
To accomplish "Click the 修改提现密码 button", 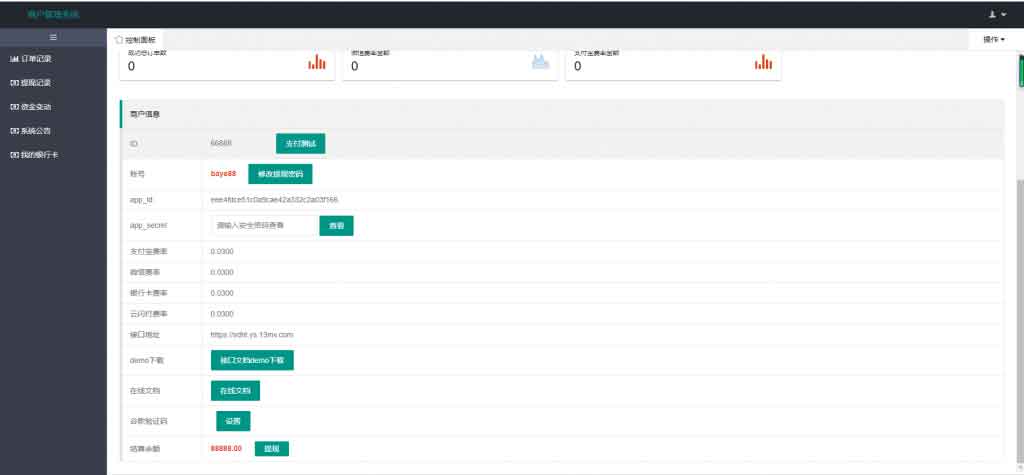I will 280,174.
